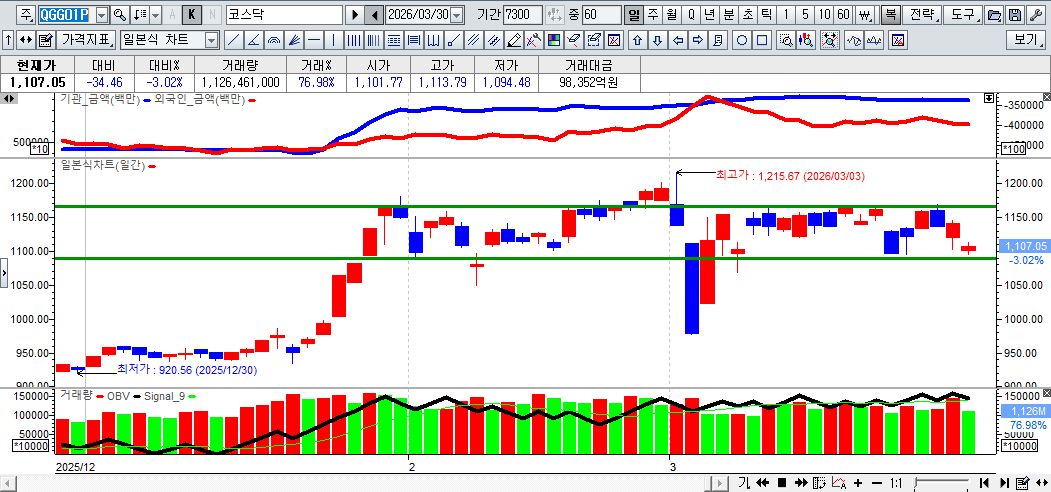Select the trend line drawing tool
This screenshot has height=492, width=1051.
coord(232,41)
